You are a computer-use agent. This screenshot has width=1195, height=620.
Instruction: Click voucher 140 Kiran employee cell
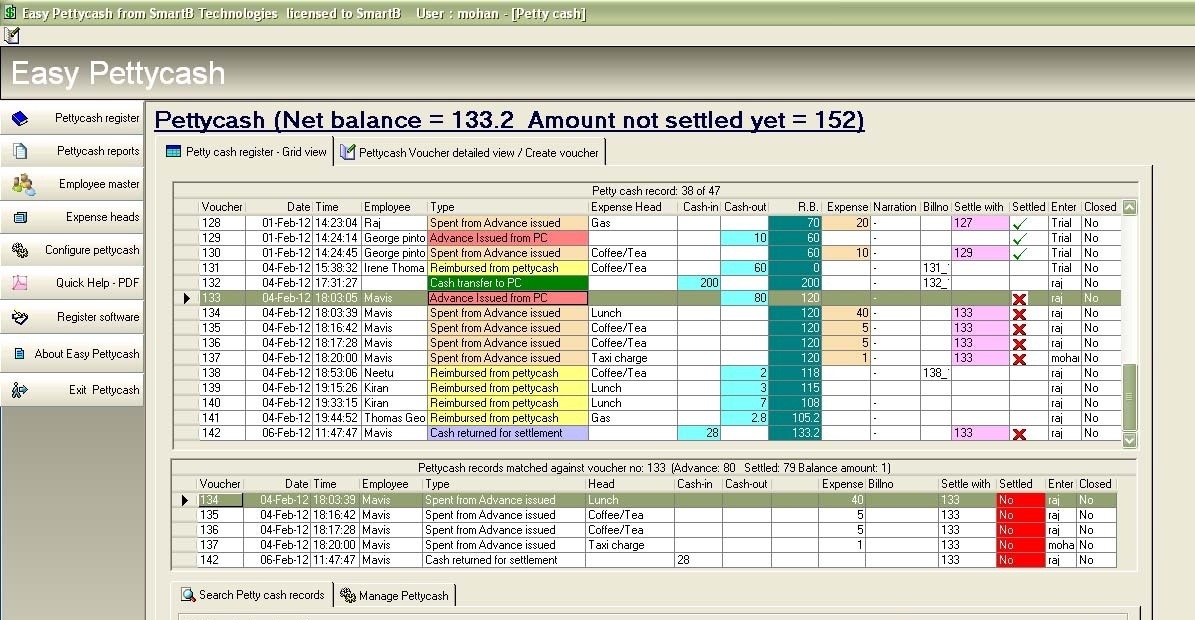point(394,403)
